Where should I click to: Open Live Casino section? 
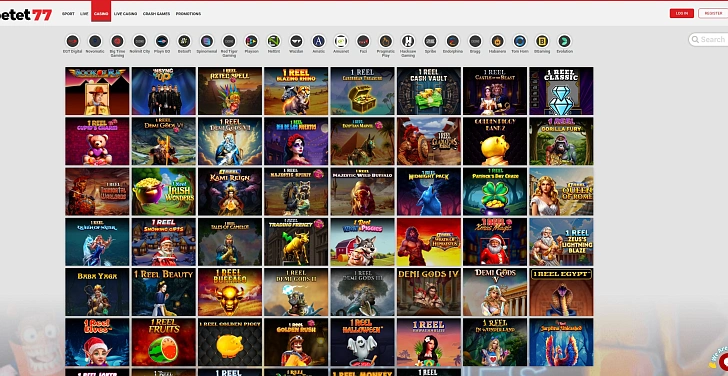coord(125,14)
